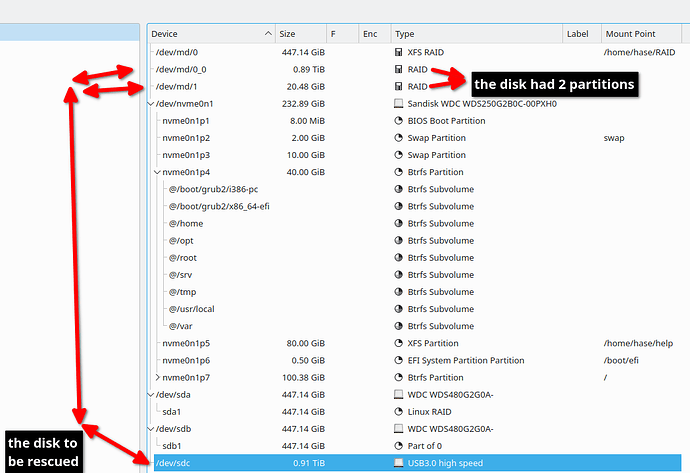
Task: Expand the nvme0n1p7 Btrfs partition
Action: tap(158, 378)
